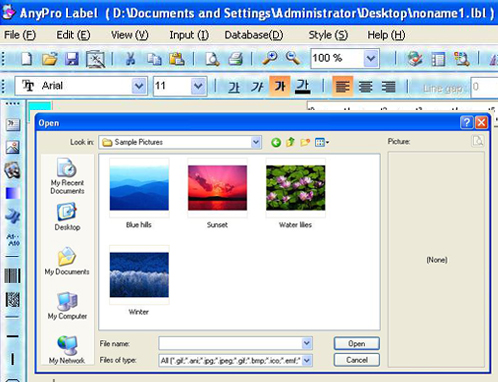This screenshot has width=498, height=382.
Task: Click the New document icon
Action: (x=27, y=59)
